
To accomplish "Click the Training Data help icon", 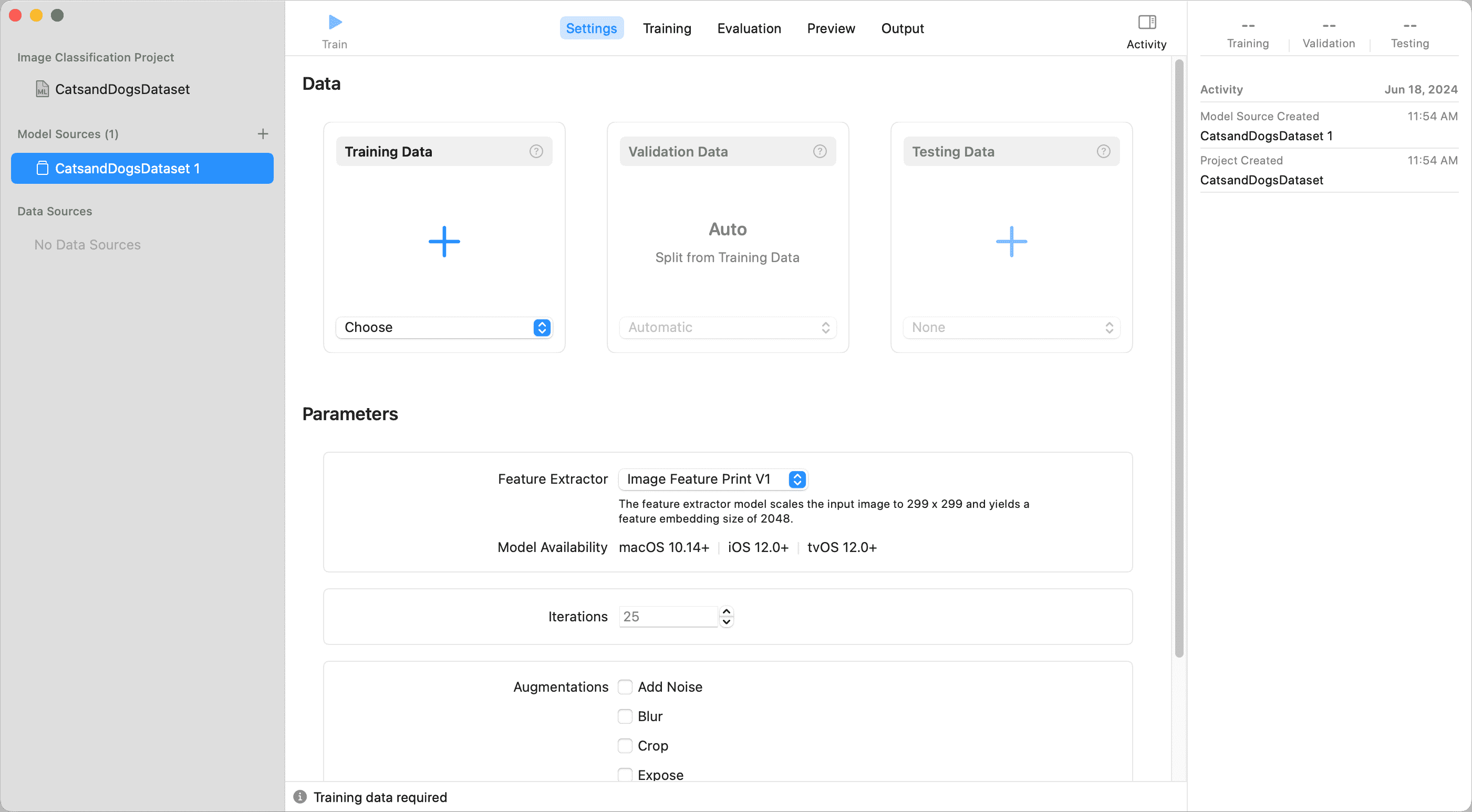I will pos(535,151).
